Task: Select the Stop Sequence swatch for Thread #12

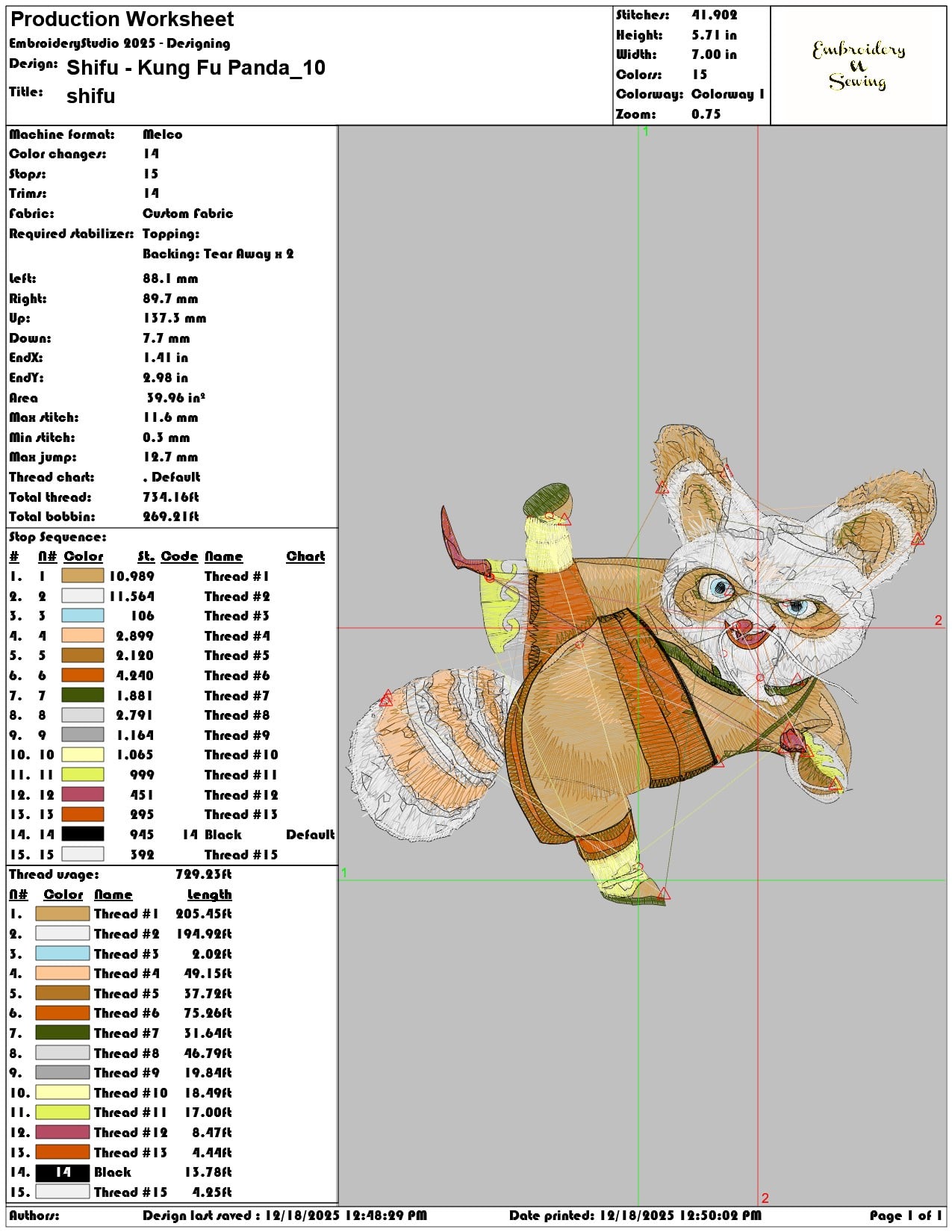Action: click(82, 794)
